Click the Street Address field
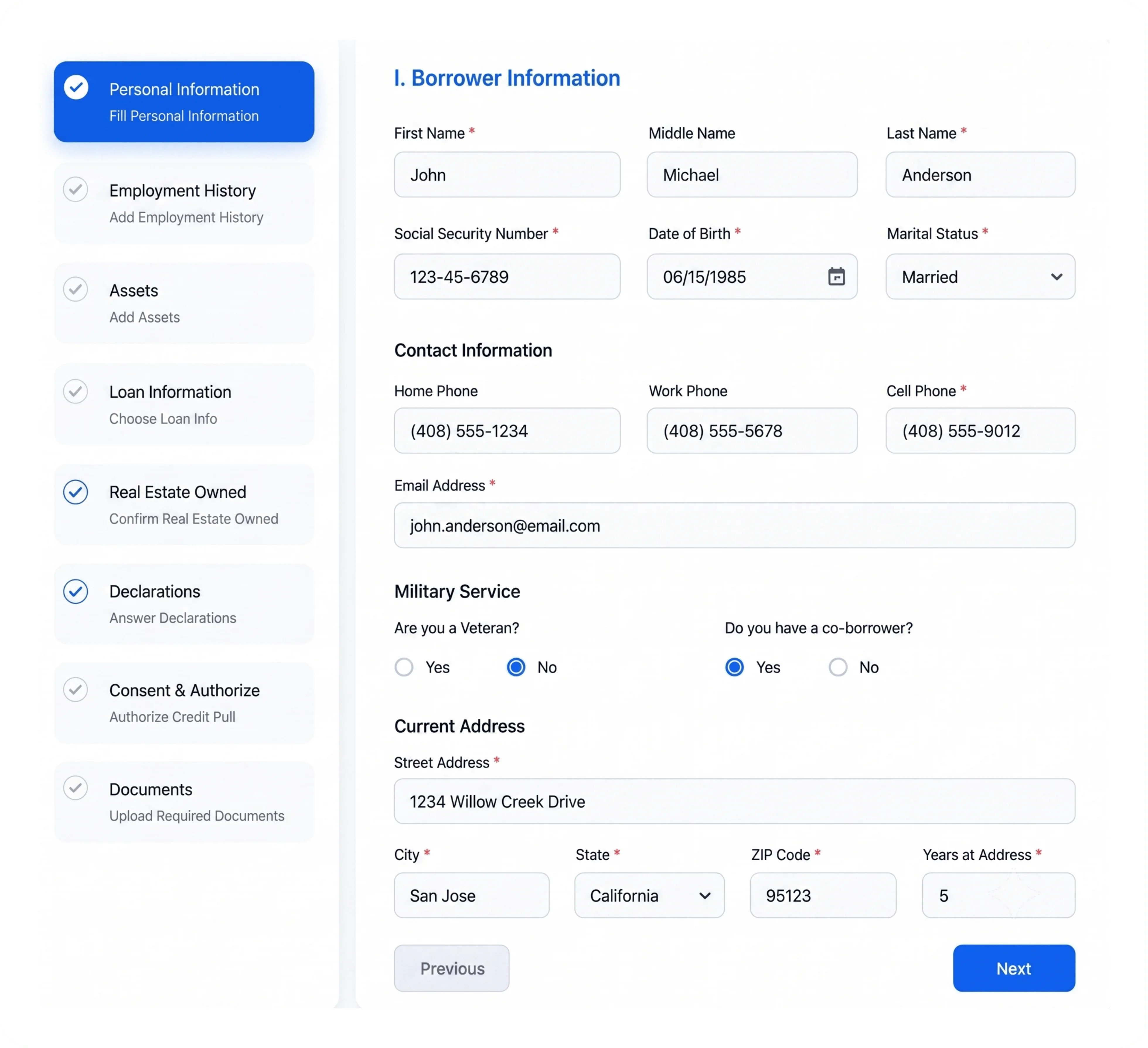This screenshot has width=1148, height=1048. coord(735,802)
